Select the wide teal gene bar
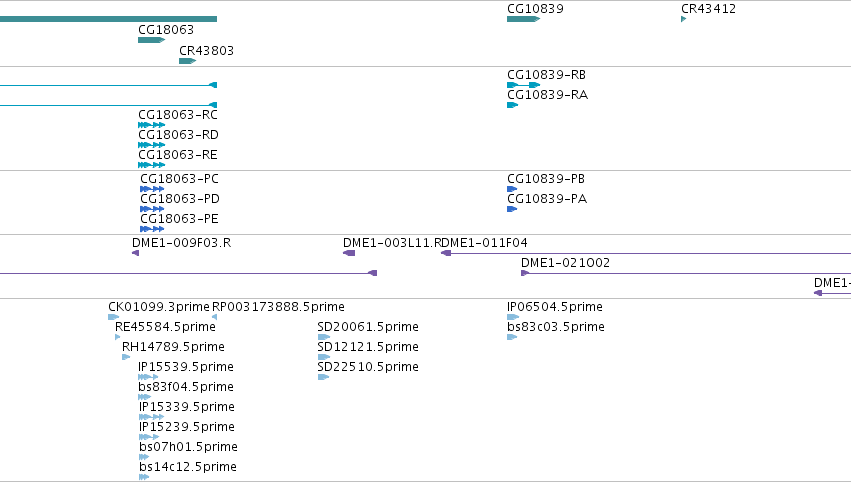Screen dimensions: 851x482 [108, 19]
